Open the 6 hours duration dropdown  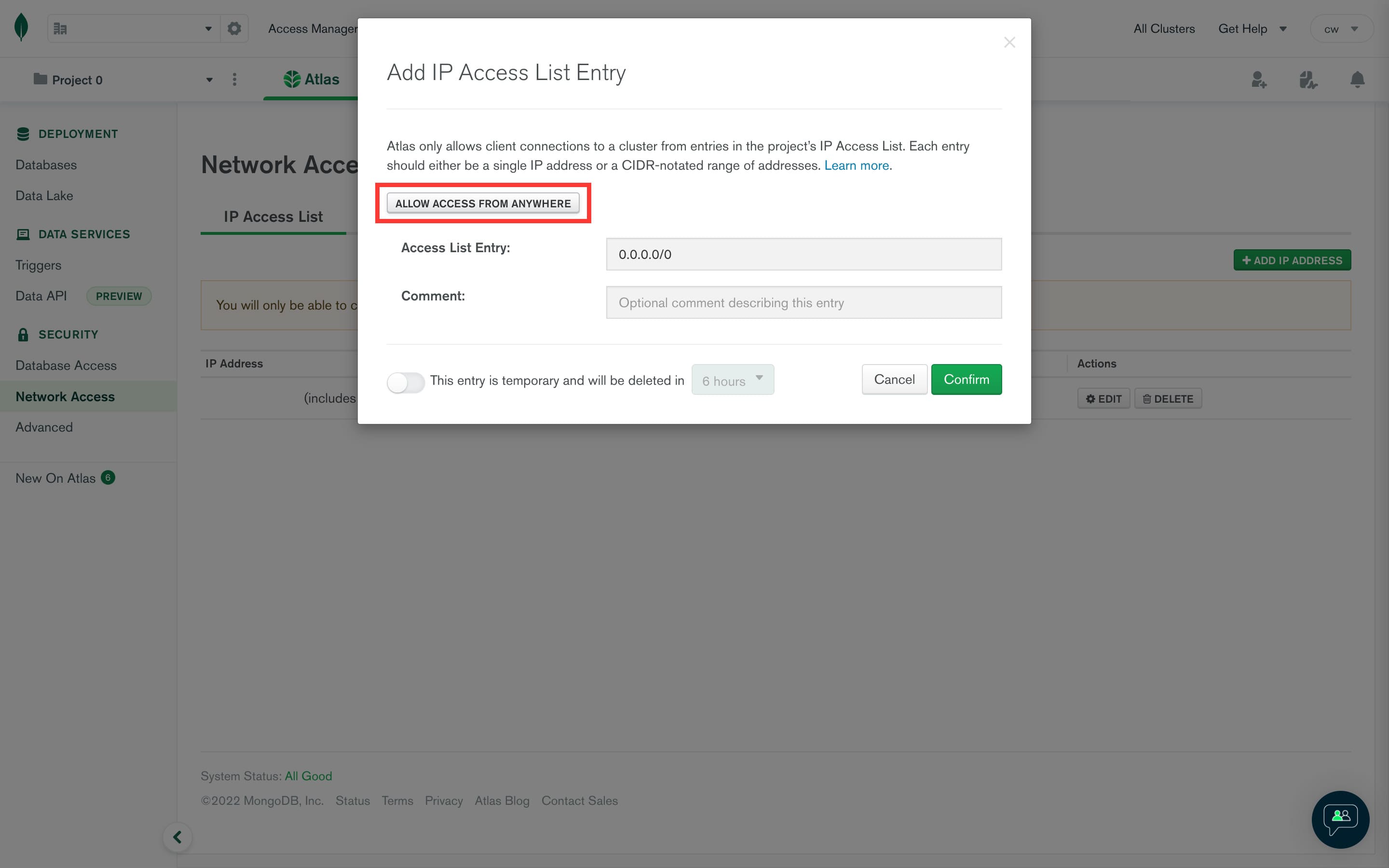coord(733,380)
